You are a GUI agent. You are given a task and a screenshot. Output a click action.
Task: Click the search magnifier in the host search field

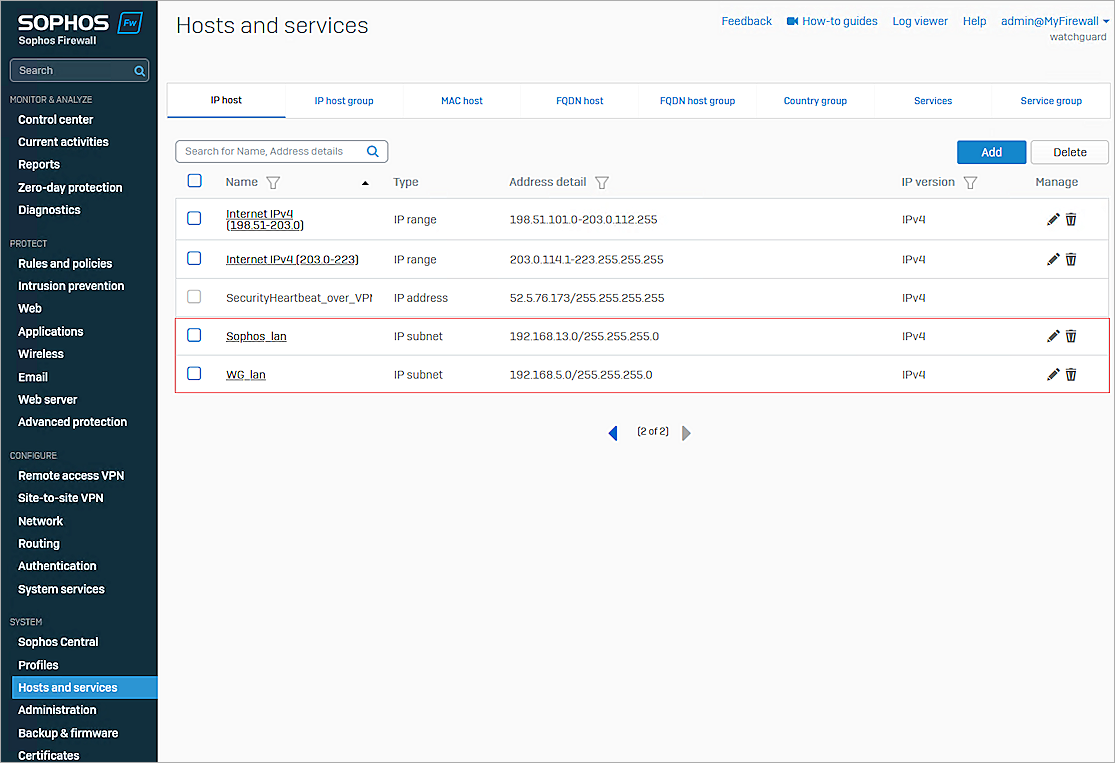373,151
